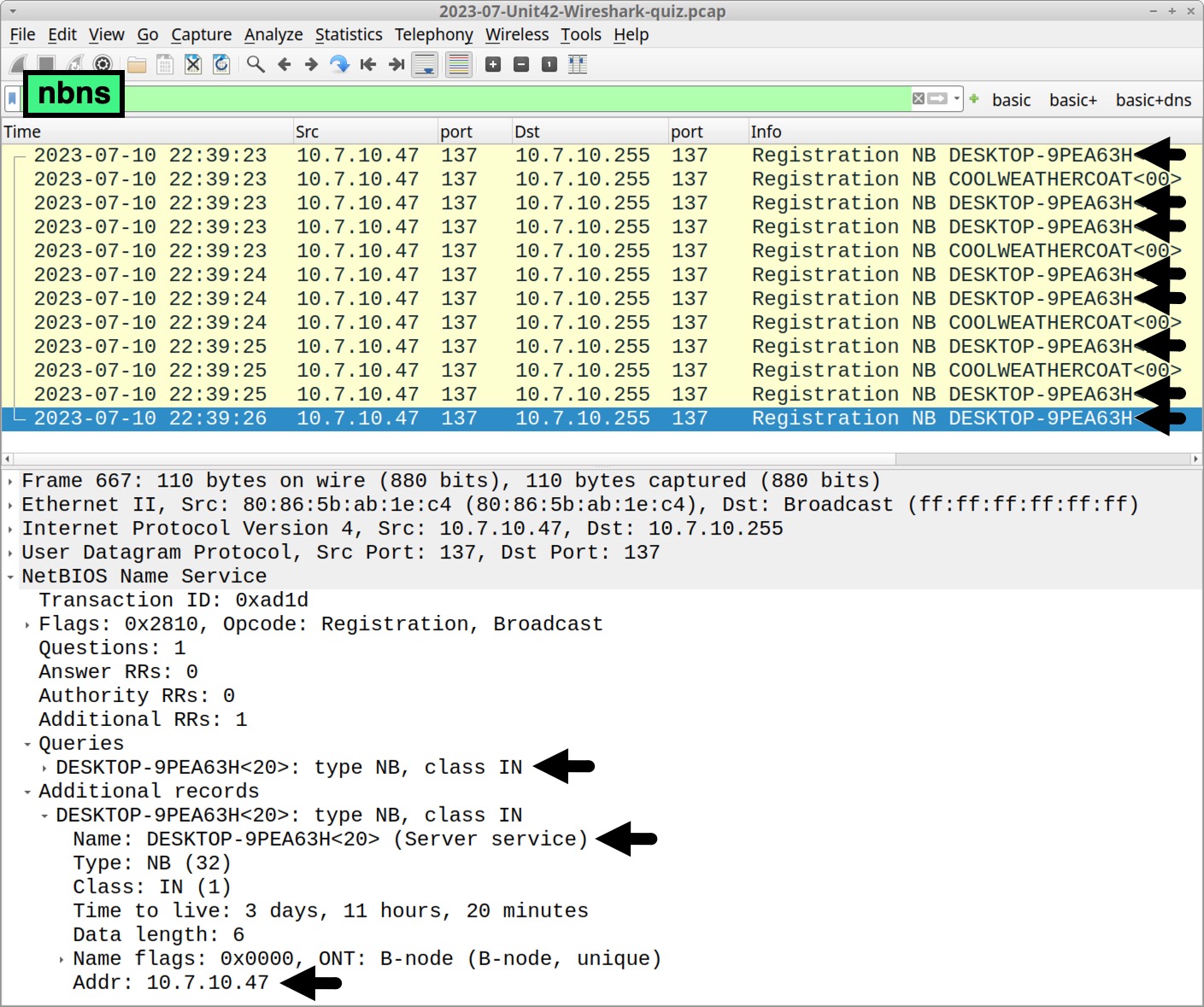
Task: Open a saved capture file
Action: coord(136,64)
